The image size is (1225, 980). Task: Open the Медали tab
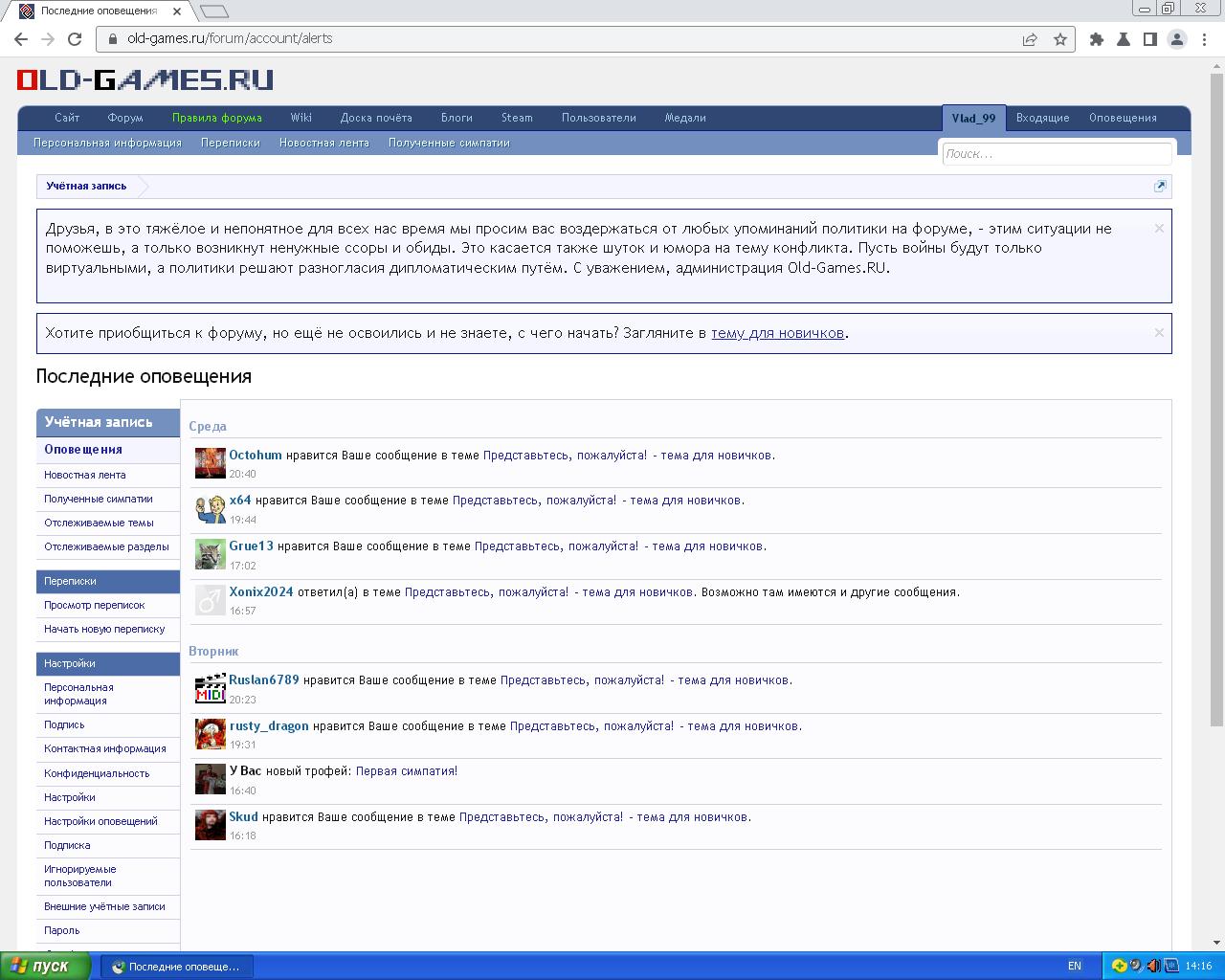point(685,118)
